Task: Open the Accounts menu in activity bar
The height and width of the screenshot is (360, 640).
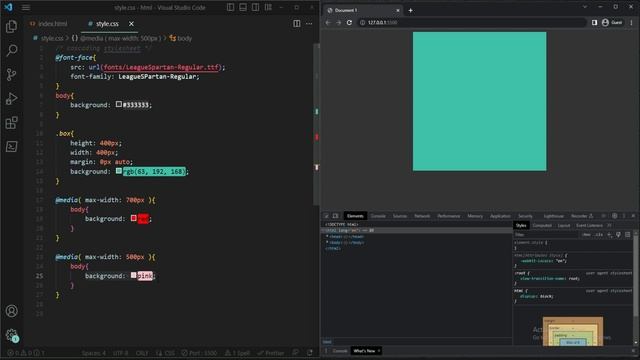Action: 11,311
